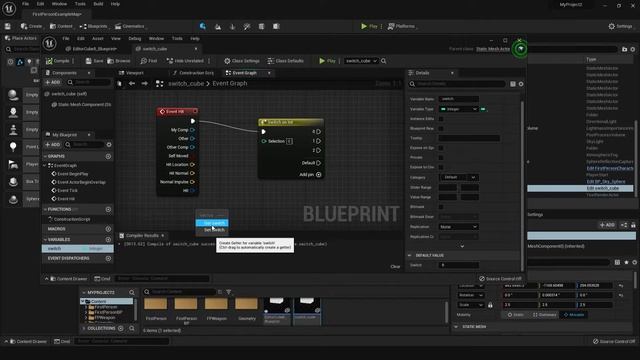Choose Get switch in popup menu
640x360 pixels.
(x=212, y=223)
